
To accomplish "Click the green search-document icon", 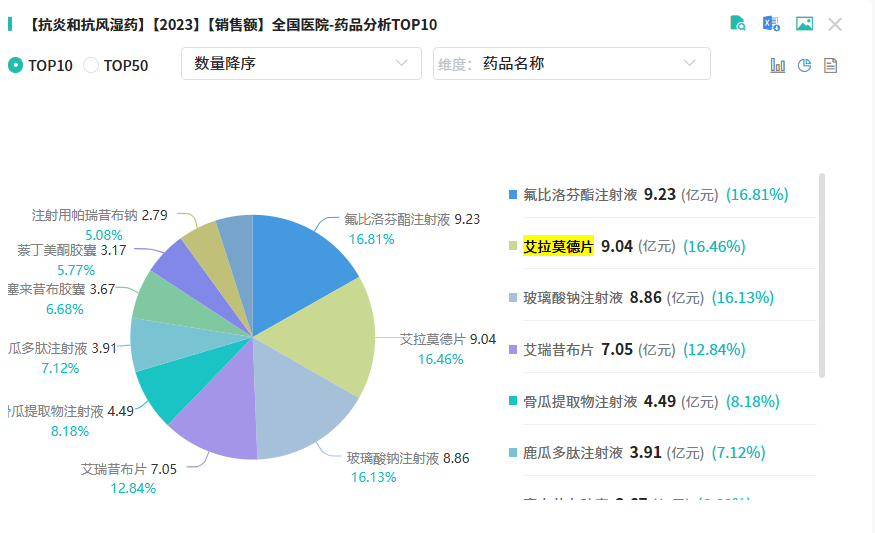I will [x=738, y=23].
